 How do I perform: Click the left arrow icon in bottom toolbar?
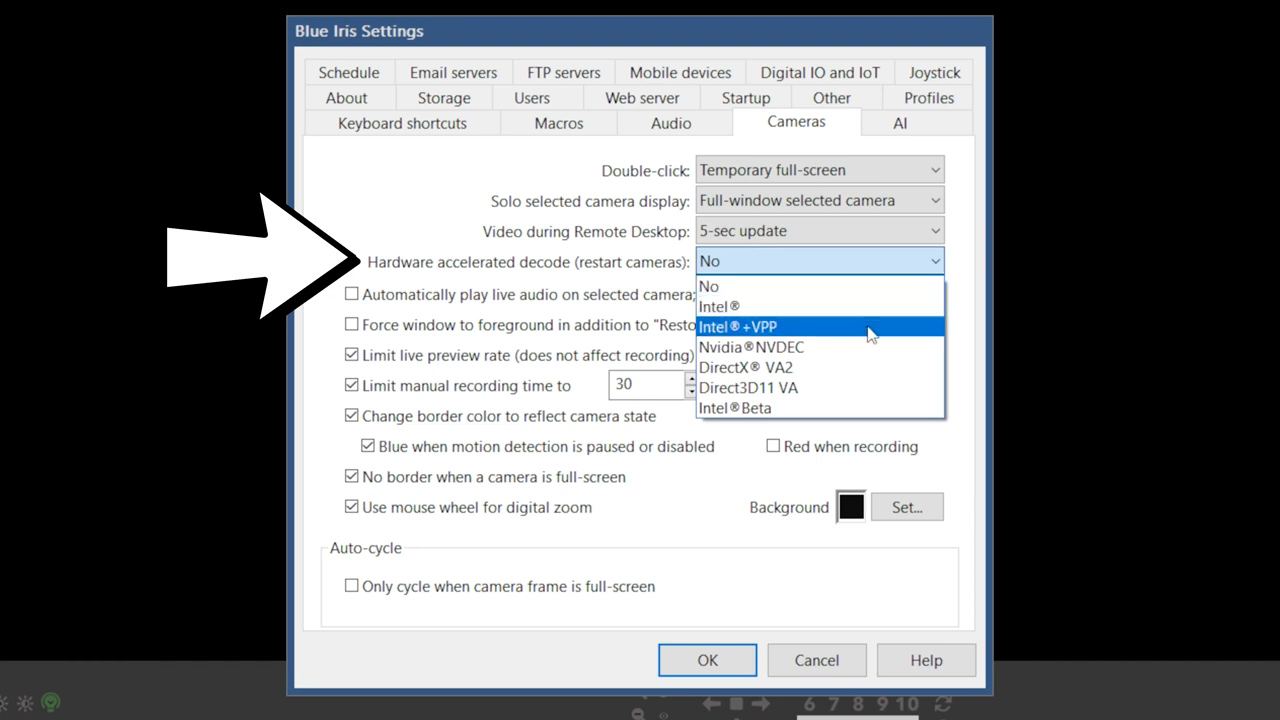pyautogui.click(x=711, y=704)
